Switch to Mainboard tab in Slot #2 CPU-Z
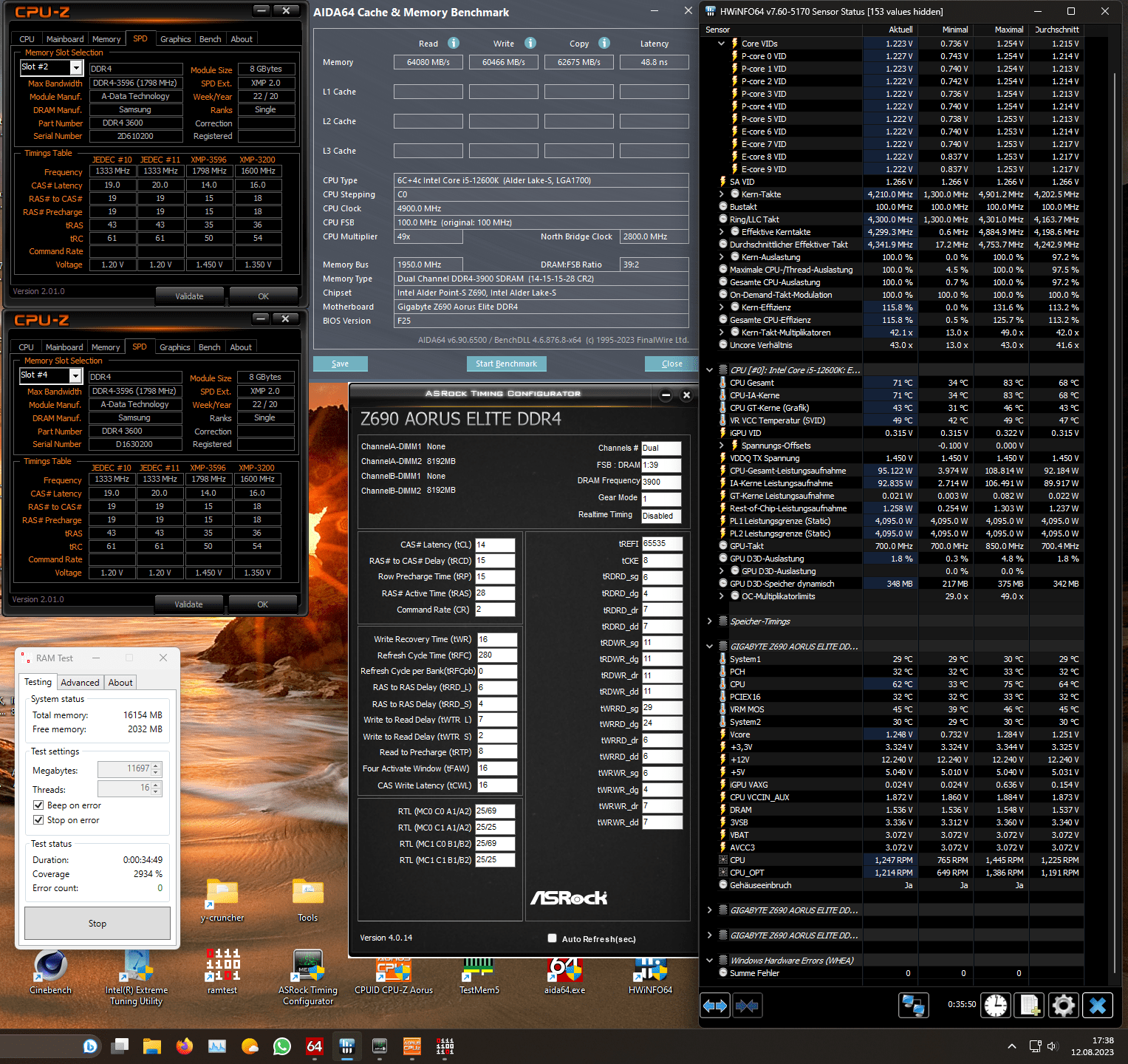 (65, 39)
